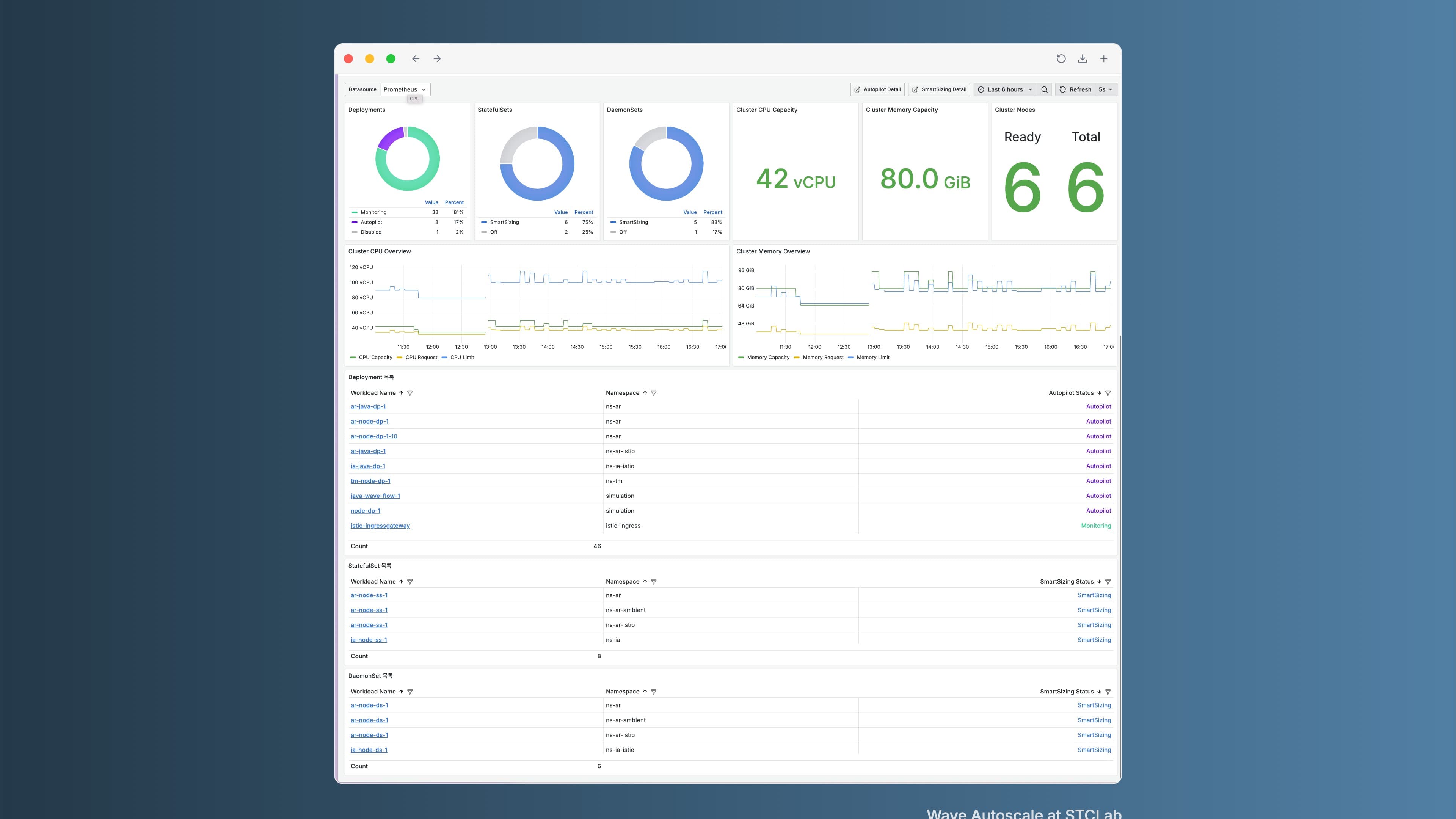Toggle Off series in StatefulSets legend
The image size is (1456, 819).
click(493, 232)
